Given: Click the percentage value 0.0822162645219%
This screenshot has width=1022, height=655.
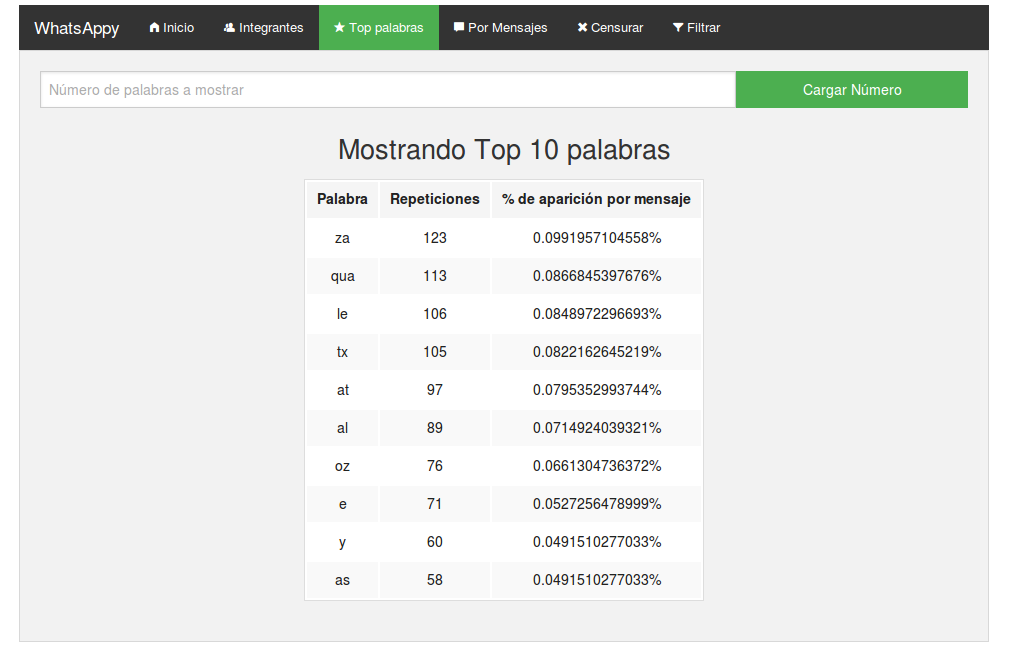Looking at the screenshot, I should pyautogui.click(x=596, y=352).
